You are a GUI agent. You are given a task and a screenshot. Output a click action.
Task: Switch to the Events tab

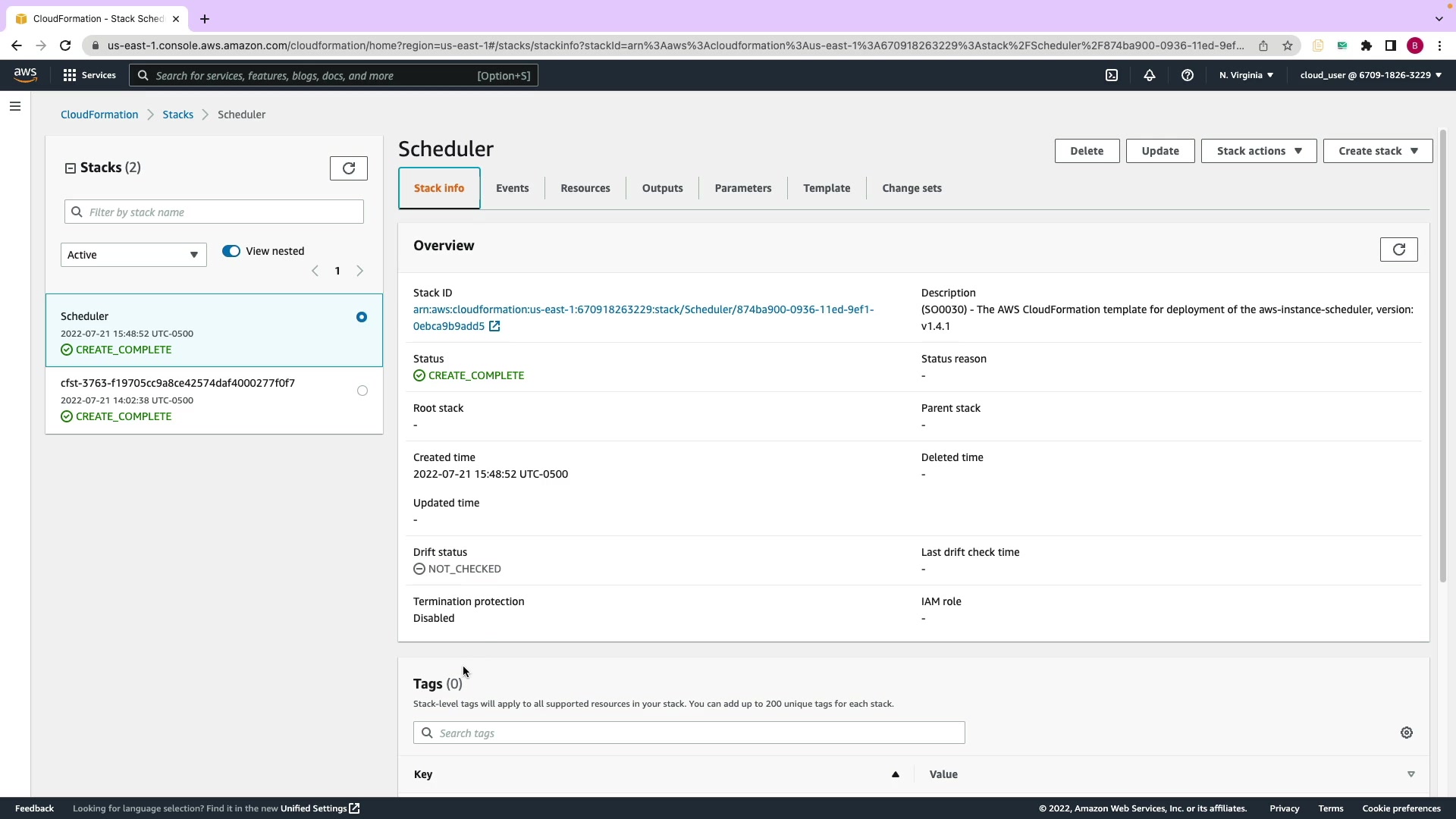[x=512, y=188]
